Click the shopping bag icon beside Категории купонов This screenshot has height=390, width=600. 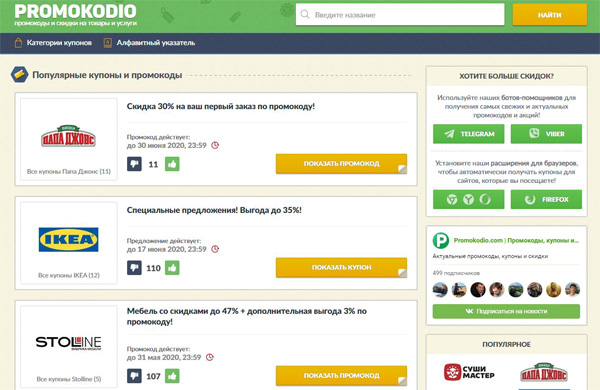click(18, 42)
